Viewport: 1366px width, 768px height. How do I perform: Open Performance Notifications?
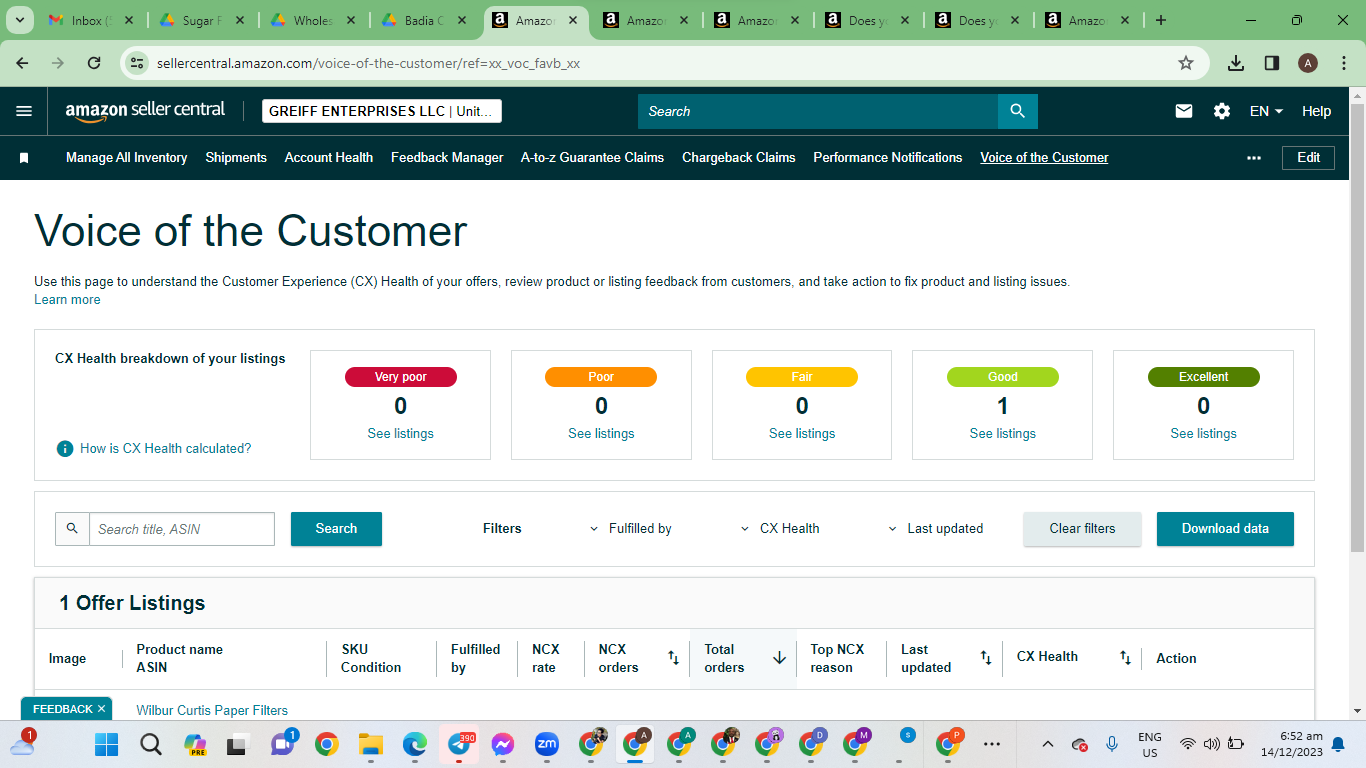click(888, 158)
